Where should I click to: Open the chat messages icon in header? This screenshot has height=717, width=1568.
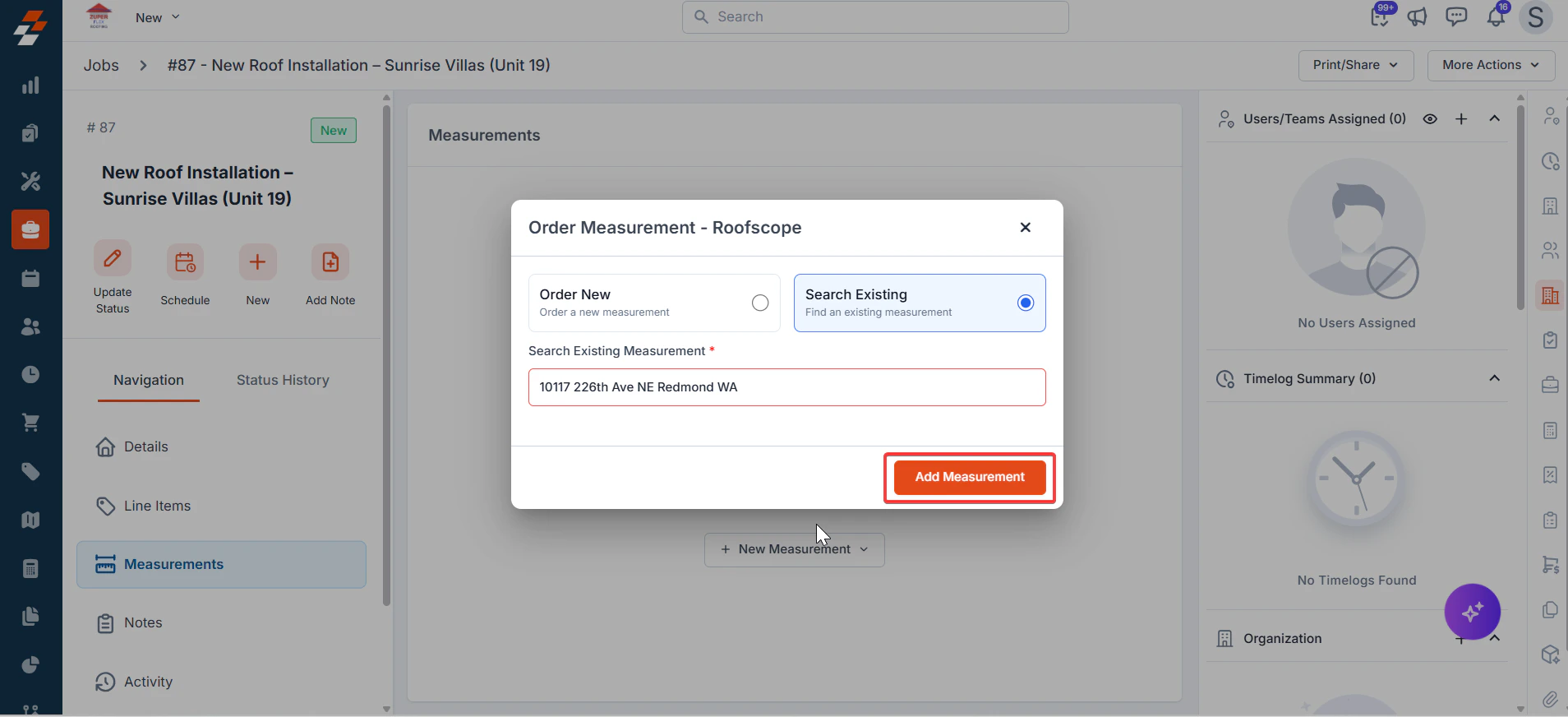click(x=1456, y=17)
